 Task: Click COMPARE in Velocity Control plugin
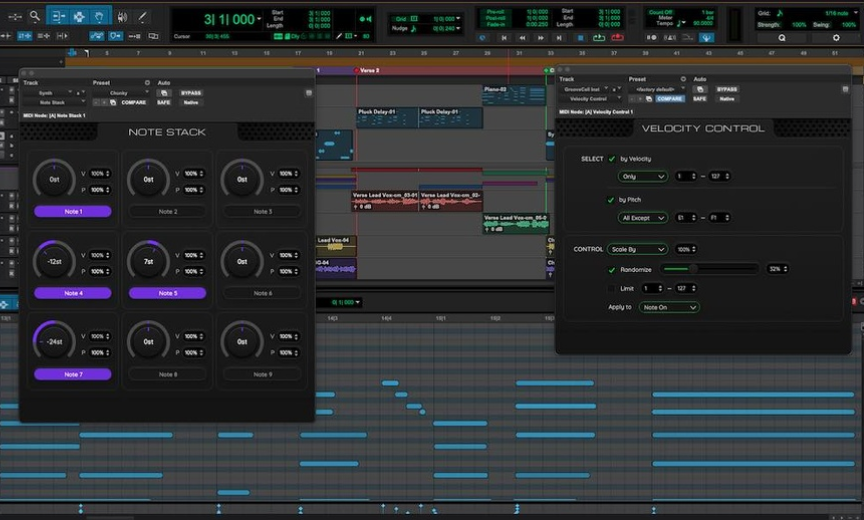pyautogui.click(x=670, y=99)
